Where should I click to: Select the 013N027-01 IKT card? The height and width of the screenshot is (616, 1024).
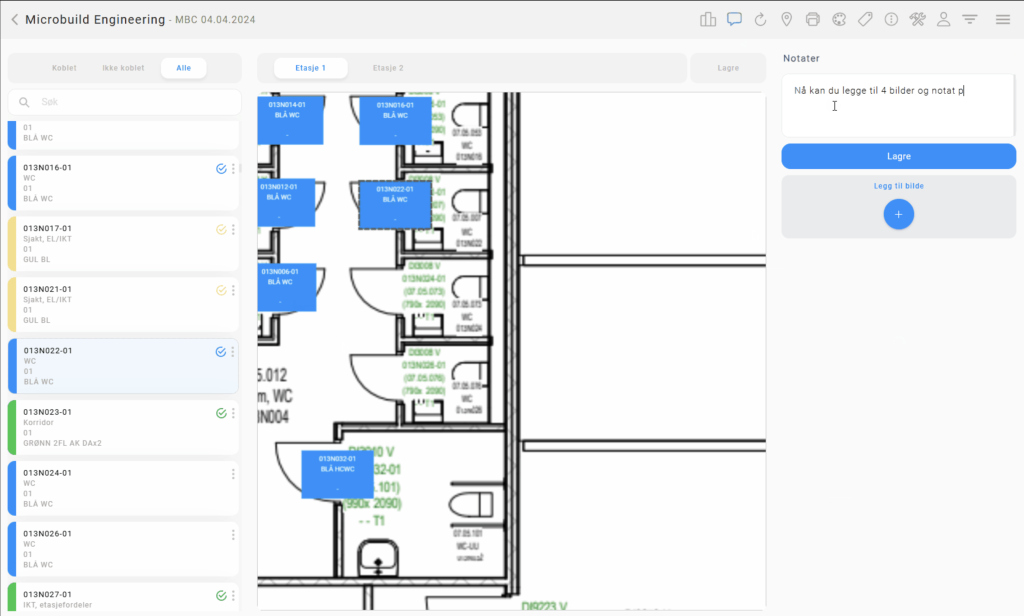(123, 598)
